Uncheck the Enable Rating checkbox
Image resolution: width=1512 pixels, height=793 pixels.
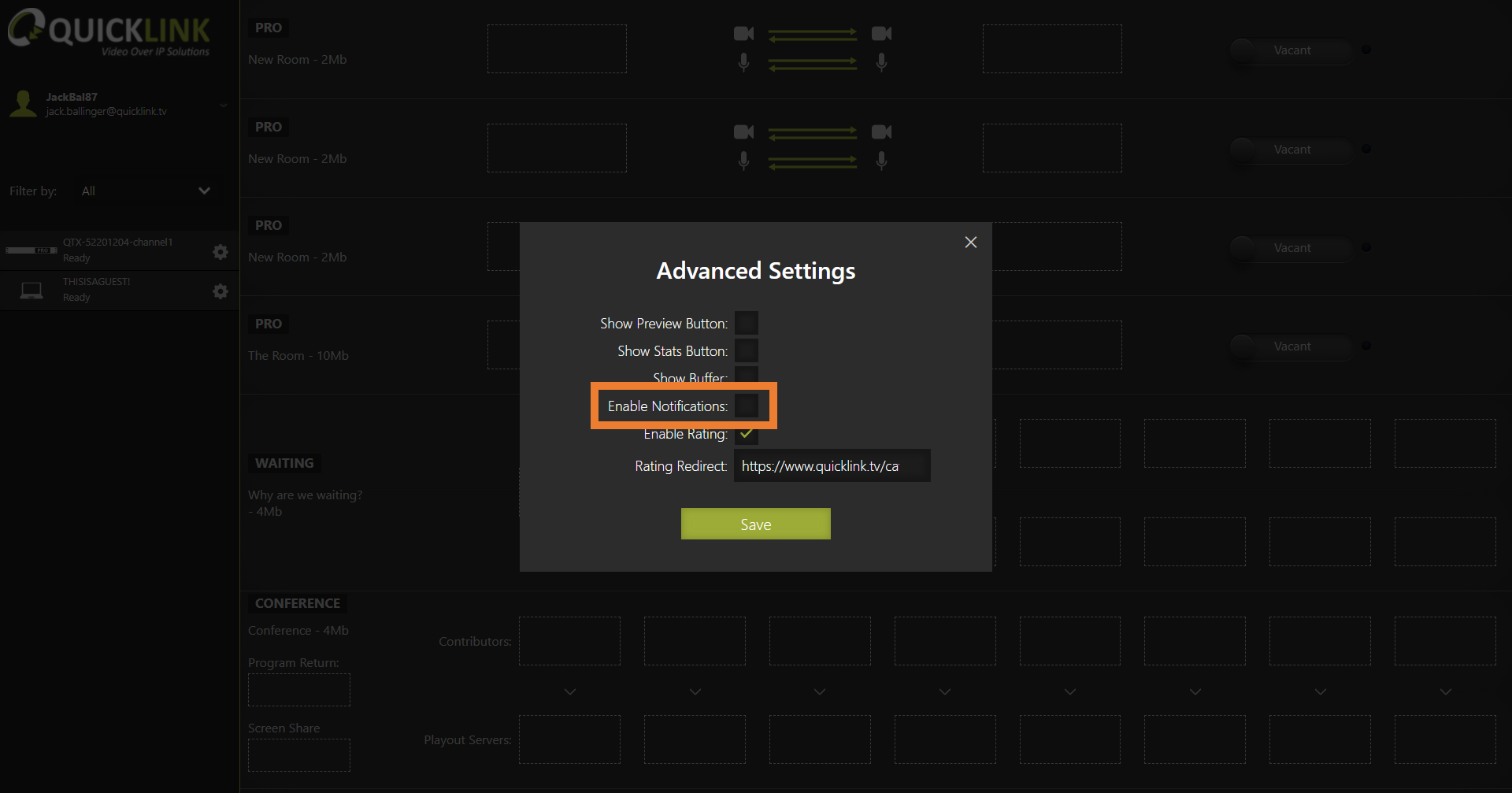click(746, 434)
